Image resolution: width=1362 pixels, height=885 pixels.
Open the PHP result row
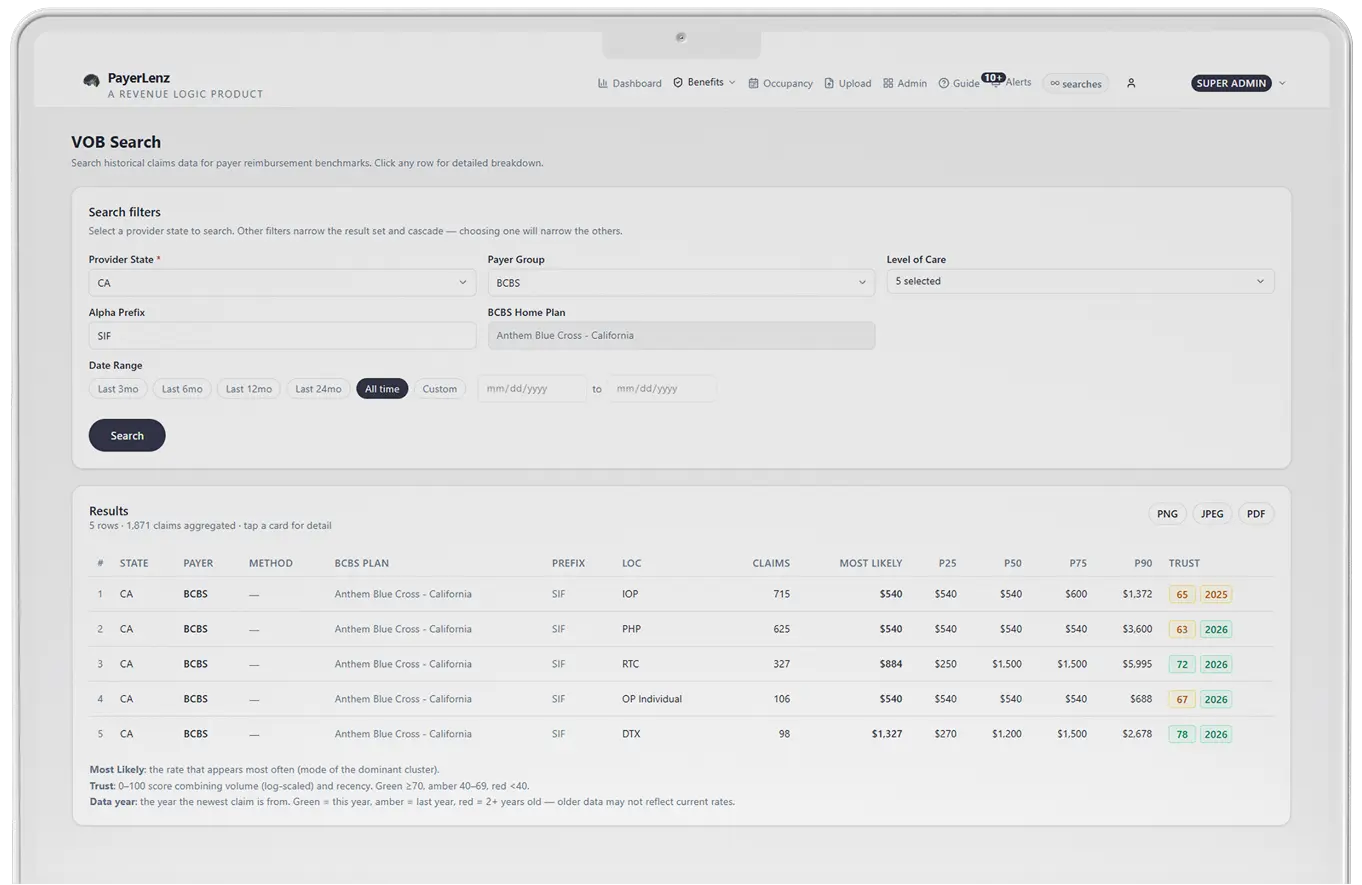pyautogui.click(x=681, y=629)
